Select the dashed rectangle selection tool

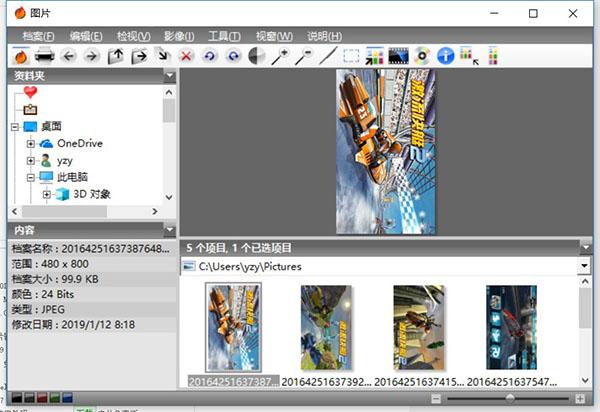351,56
